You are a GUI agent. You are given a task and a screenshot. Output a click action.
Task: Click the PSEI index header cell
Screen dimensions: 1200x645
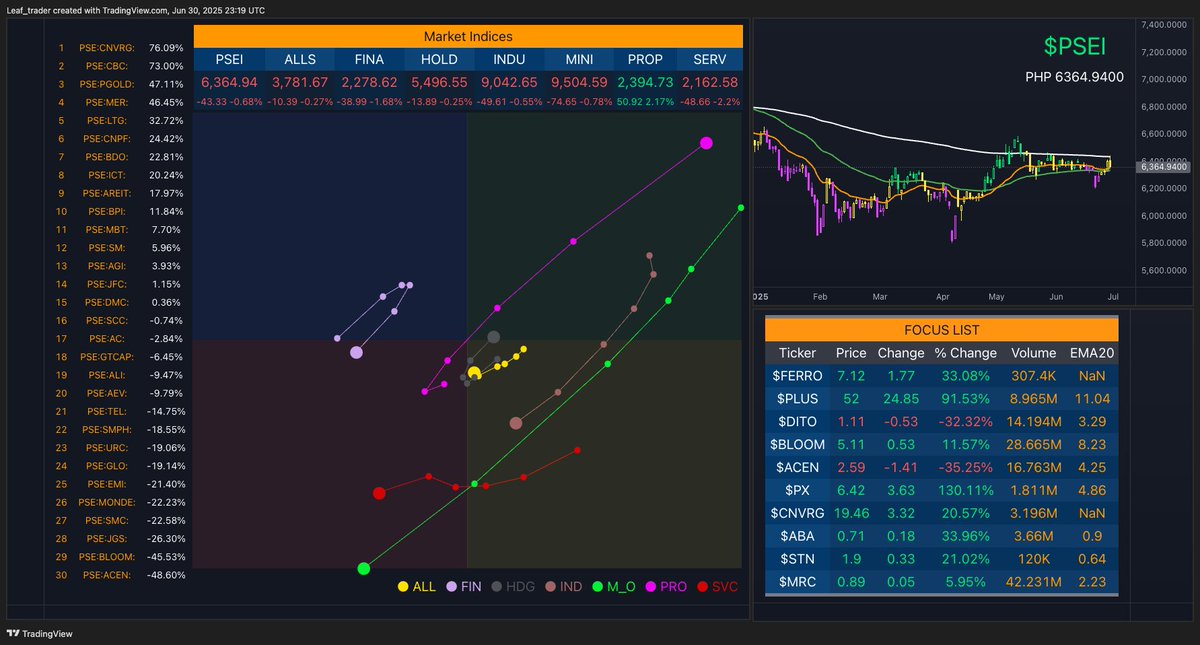pos(229,59)
